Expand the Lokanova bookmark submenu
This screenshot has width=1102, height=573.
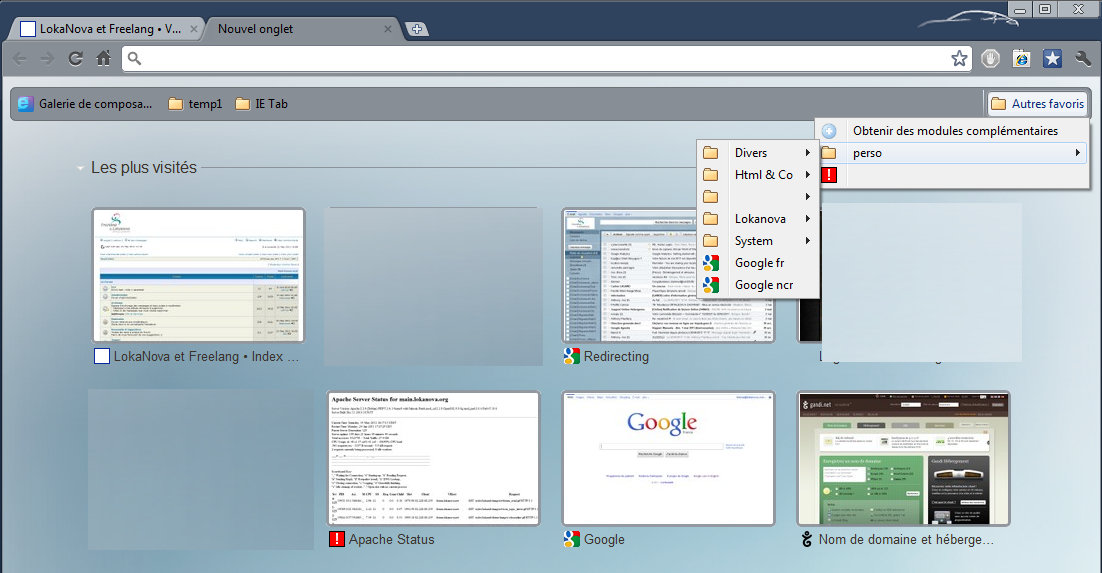758,219
